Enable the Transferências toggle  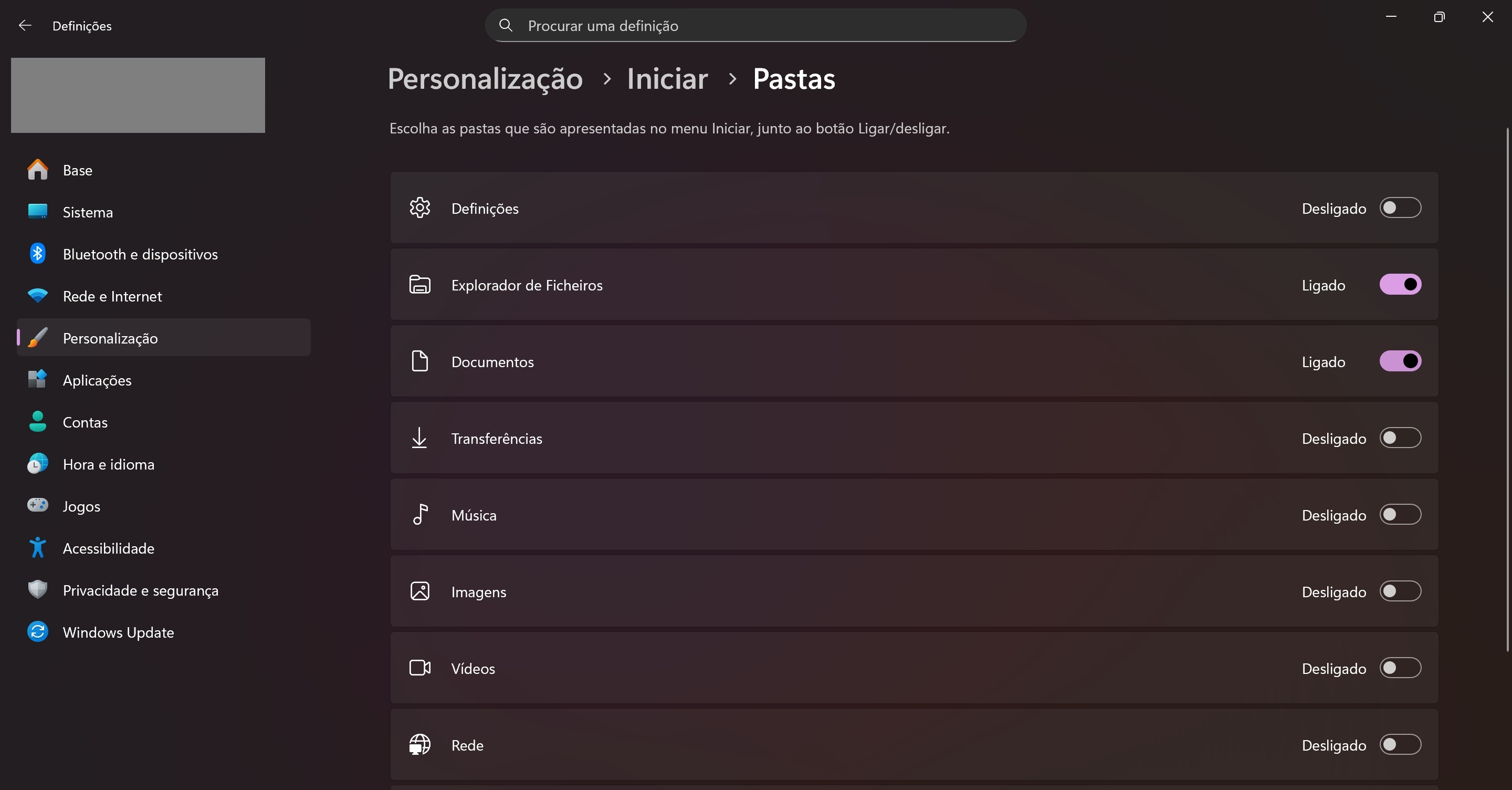pos(1400,438)
